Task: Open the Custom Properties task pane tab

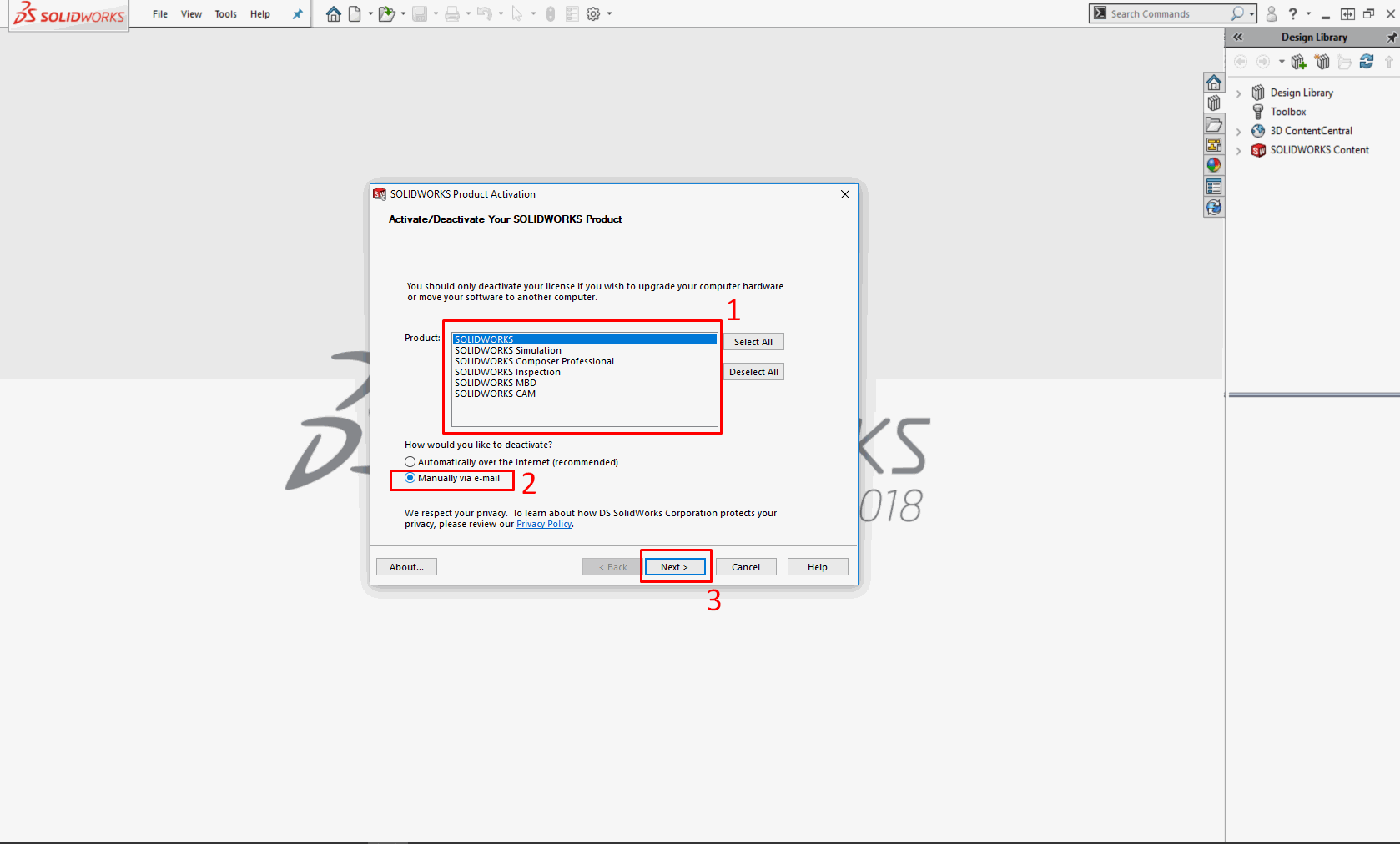Action: pyautogui.click(x=1214, y=187)
